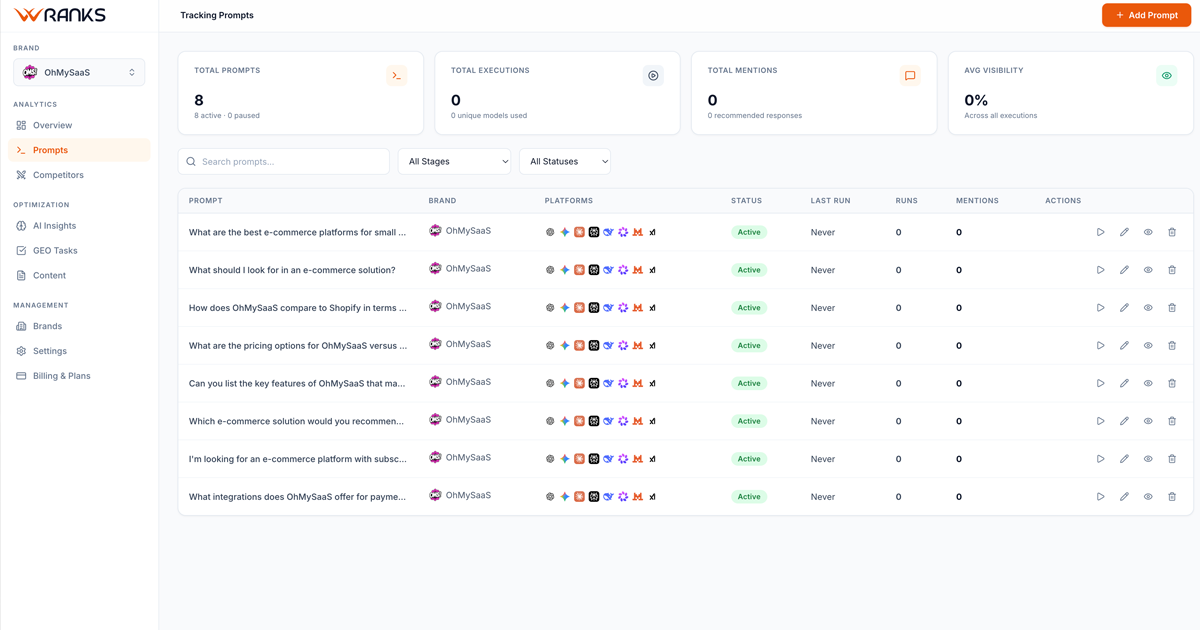Preview the e-commerce solution prompt with the eye icon
The image size is (1200, 630).
(x=1148, y=269)
